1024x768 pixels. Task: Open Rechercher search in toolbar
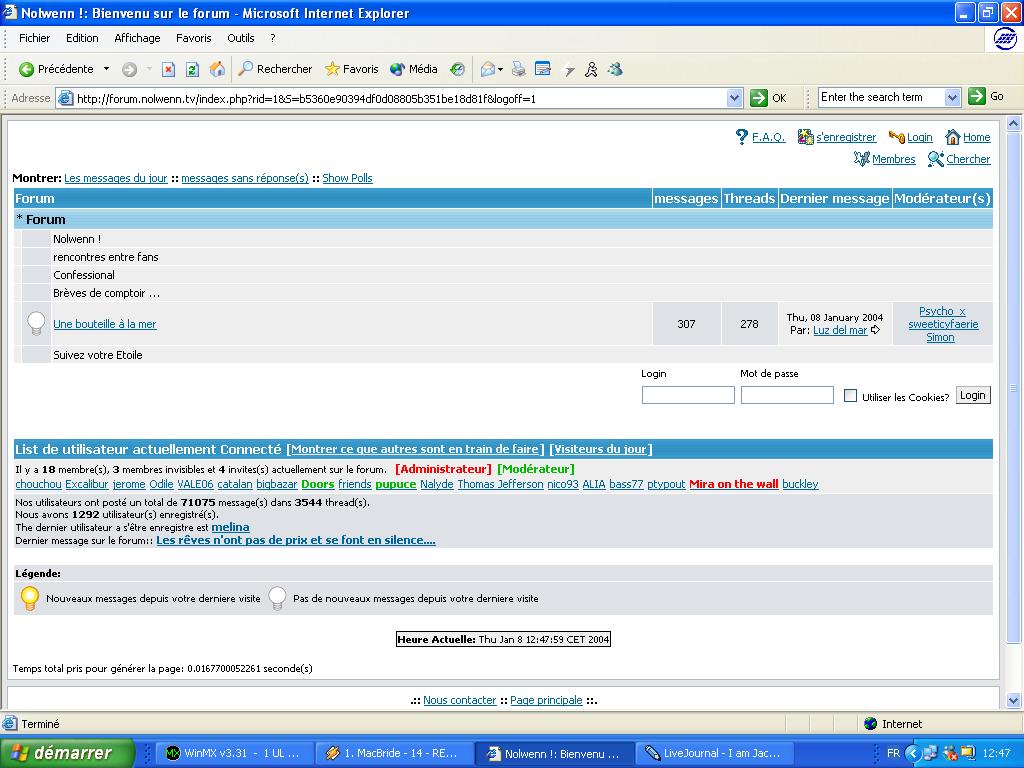point(275,69)
